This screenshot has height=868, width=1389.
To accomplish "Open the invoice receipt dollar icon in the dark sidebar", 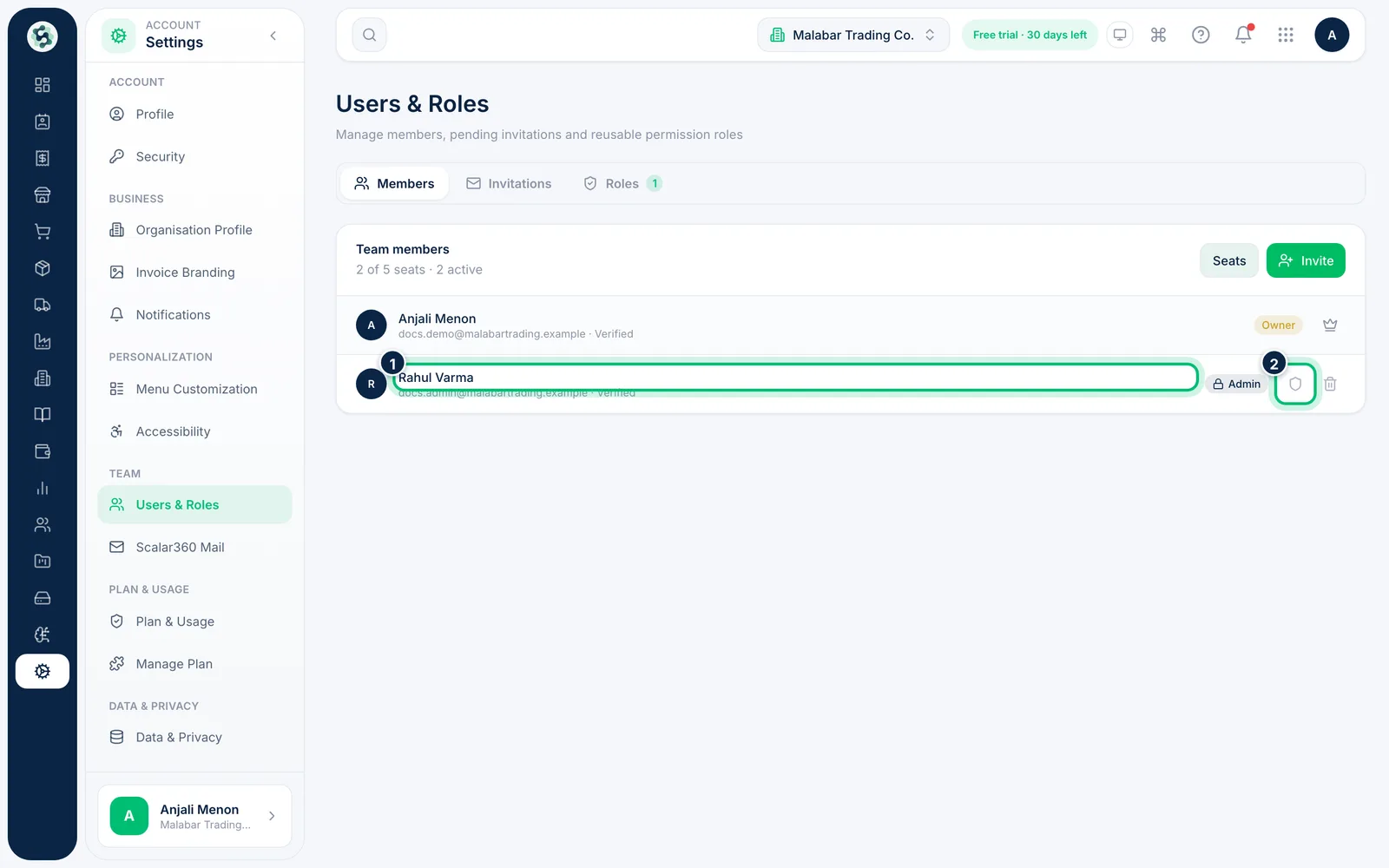I will pyautogui.click(x=42, y=158).
